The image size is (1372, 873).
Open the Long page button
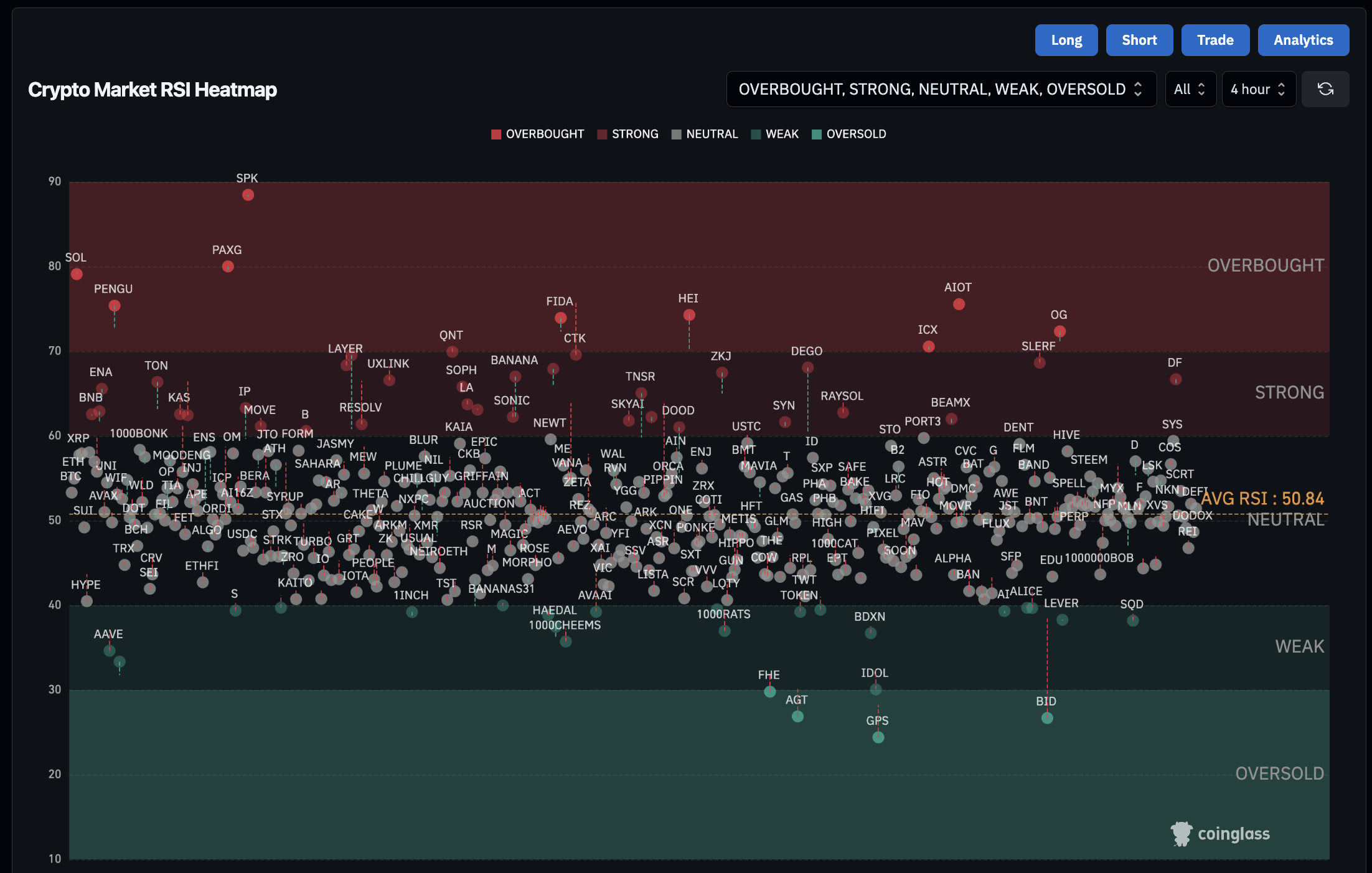(1066, 40)
